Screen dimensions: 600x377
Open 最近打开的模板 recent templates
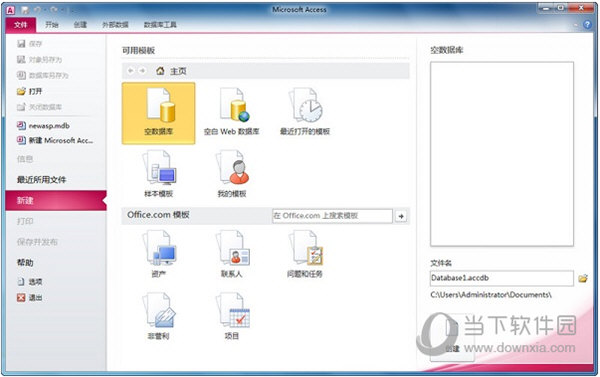305,113
